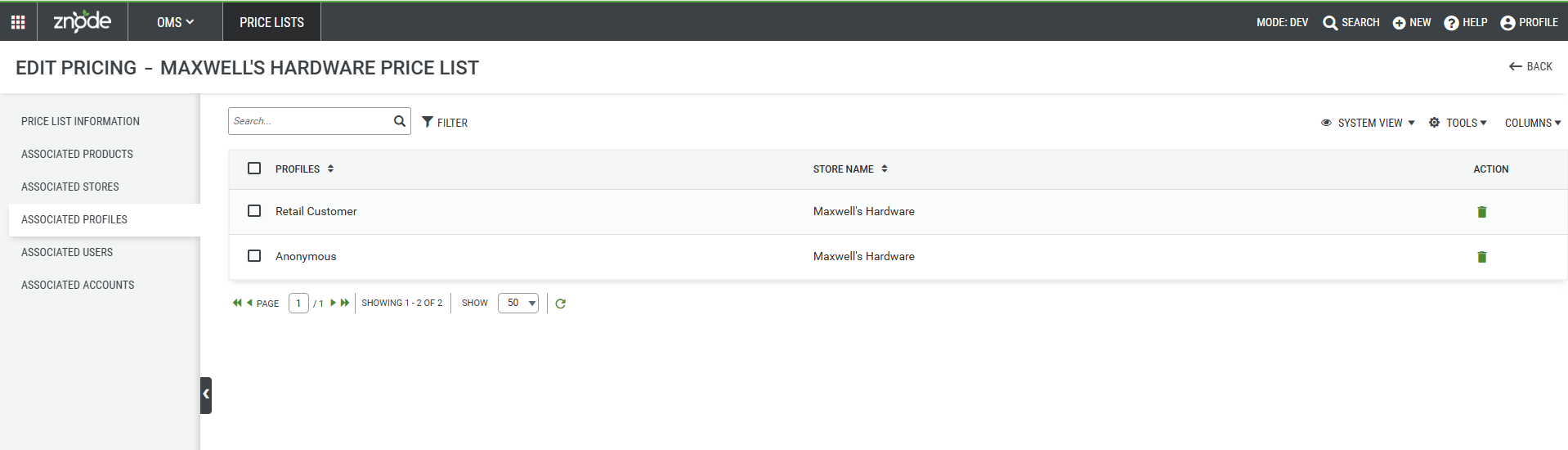The height and width of the screenshot is (450, 1568).
Task: Click the Retail Customer profile name
Action: click(316, 211)
